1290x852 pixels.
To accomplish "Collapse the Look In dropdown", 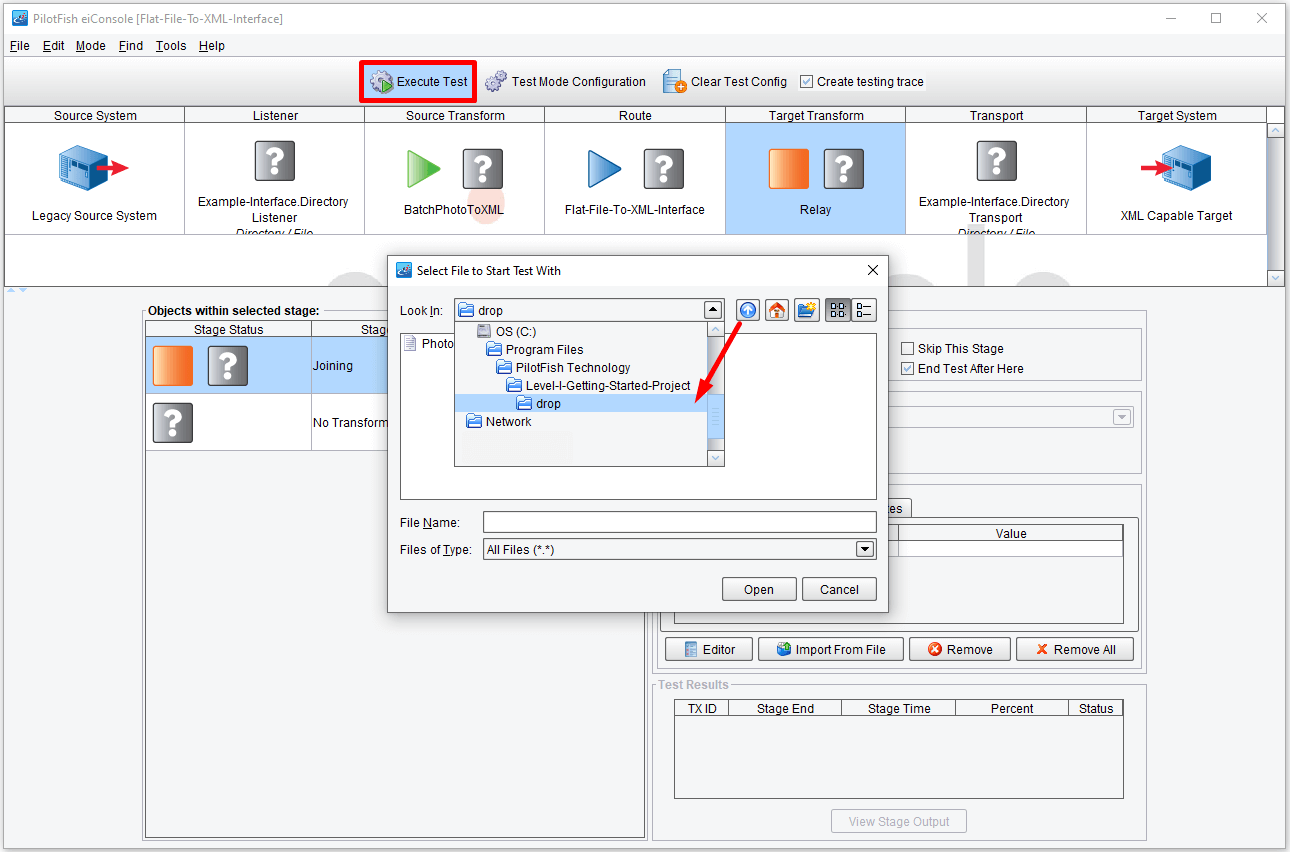I will pos(712,310).
